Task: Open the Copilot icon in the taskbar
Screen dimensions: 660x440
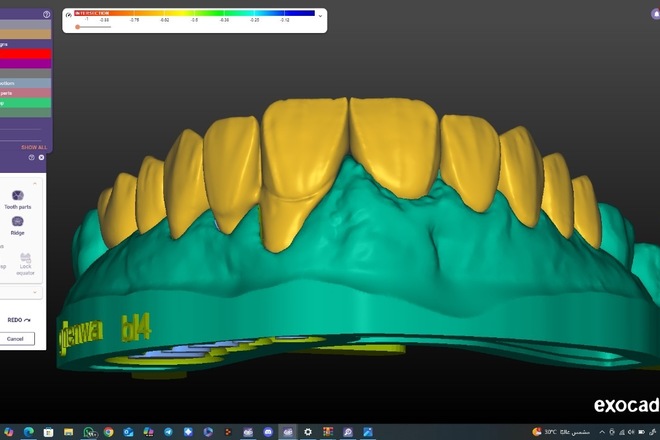Action: (x=8, y=432)
